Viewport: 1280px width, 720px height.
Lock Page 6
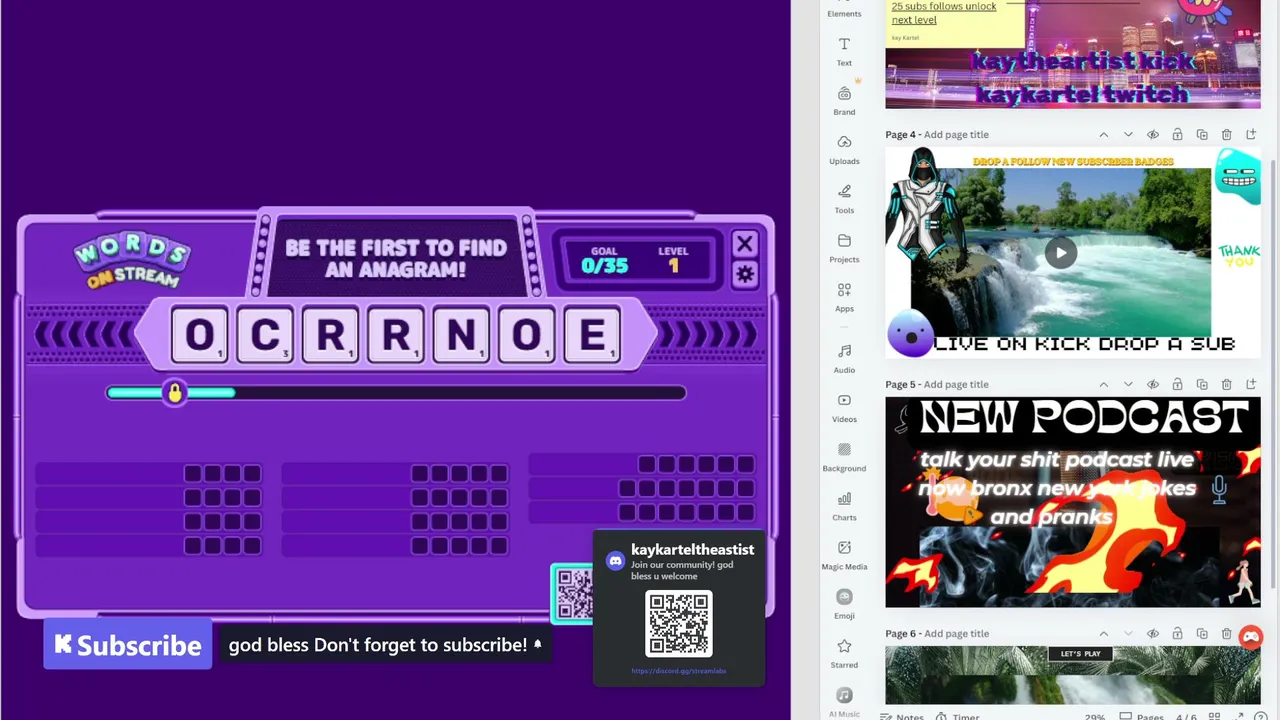[x=1177, y=633]
